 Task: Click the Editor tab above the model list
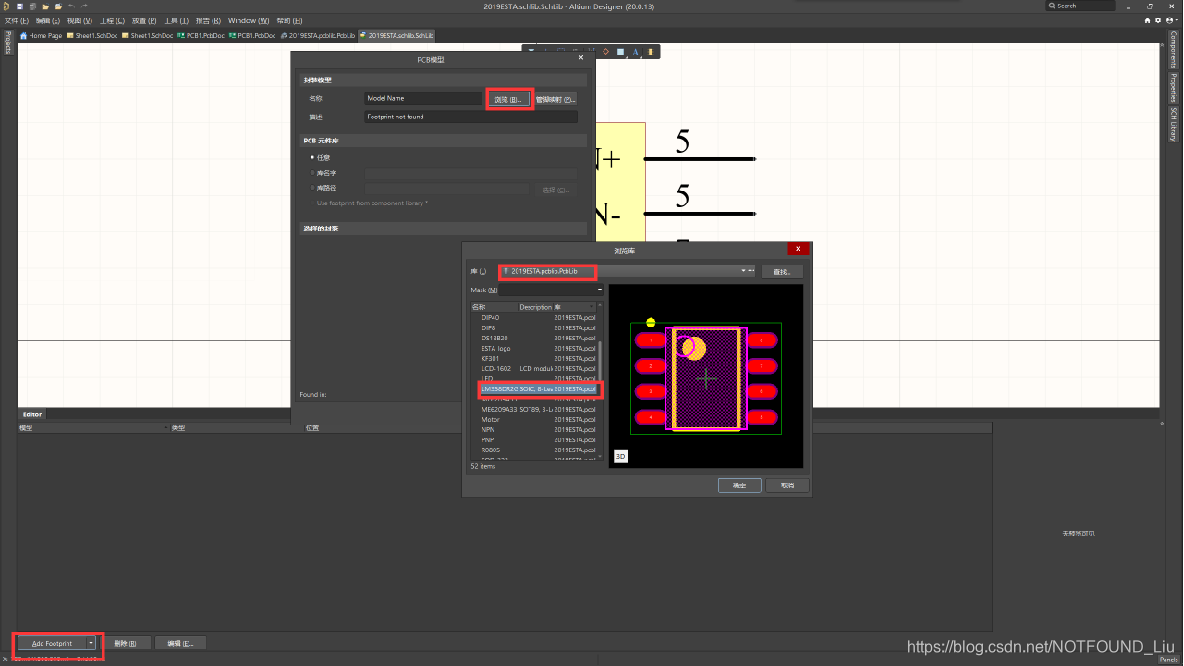click(32, 415)
